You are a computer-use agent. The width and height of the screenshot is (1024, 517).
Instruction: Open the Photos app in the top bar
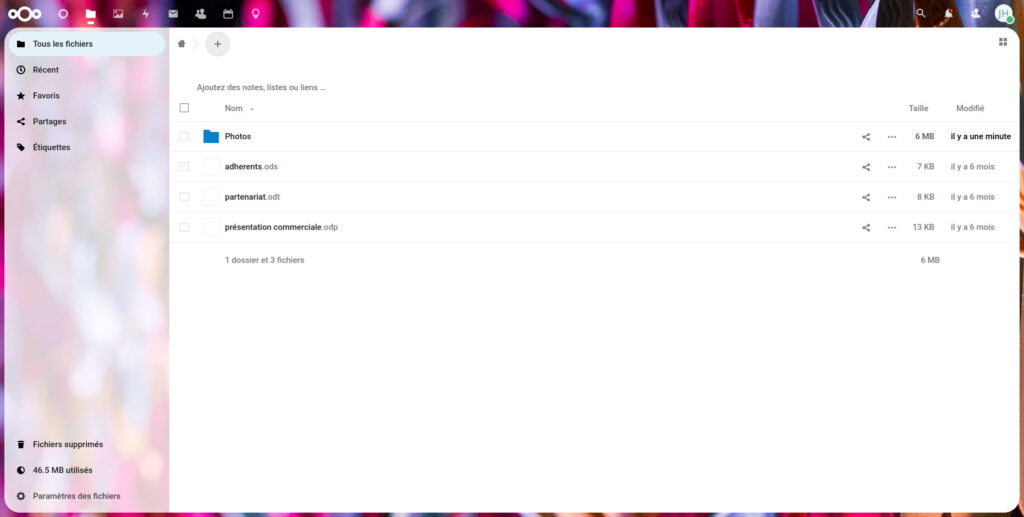pos(118,14)
